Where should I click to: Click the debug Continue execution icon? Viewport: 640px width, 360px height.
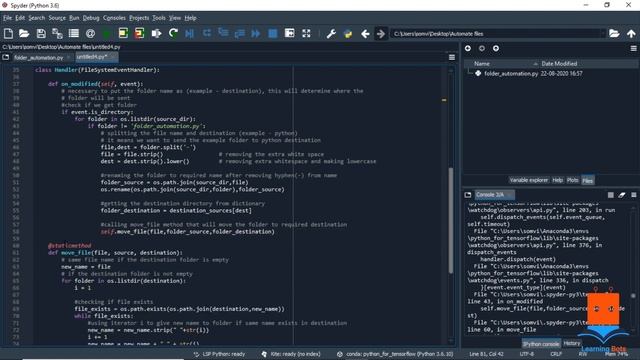click(x=256, y=33)
